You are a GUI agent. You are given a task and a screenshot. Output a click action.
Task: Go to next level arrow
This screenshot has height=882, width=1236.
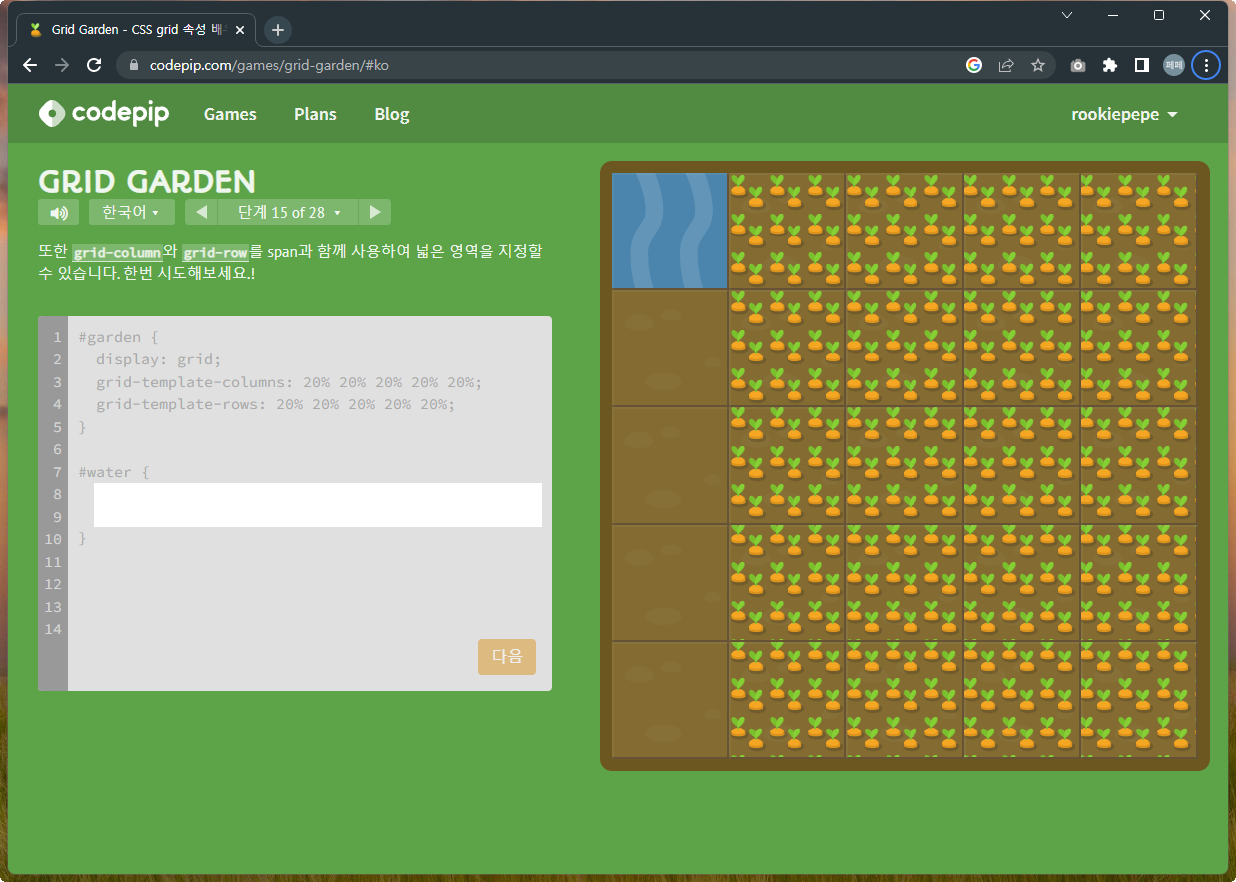[x=375, y=212]
